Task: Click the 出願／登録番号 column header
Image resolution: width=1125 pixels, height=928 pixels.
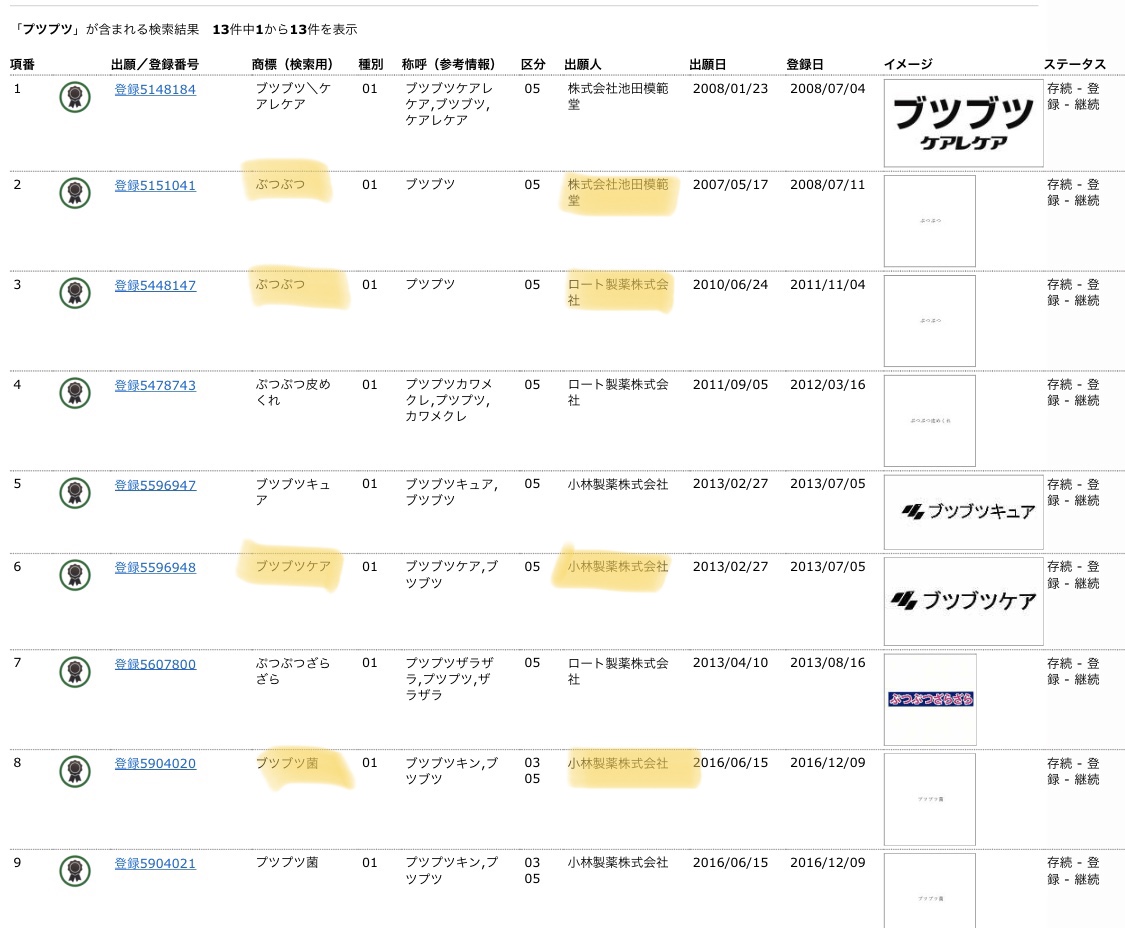Action: click(x=155, y=65)
